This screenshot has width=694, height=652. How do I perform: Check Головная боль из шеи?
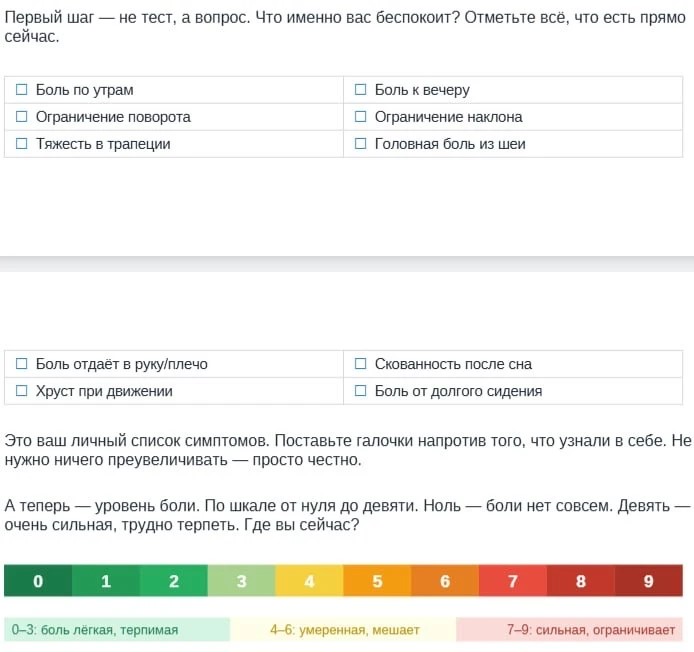(x=360, y=143)
